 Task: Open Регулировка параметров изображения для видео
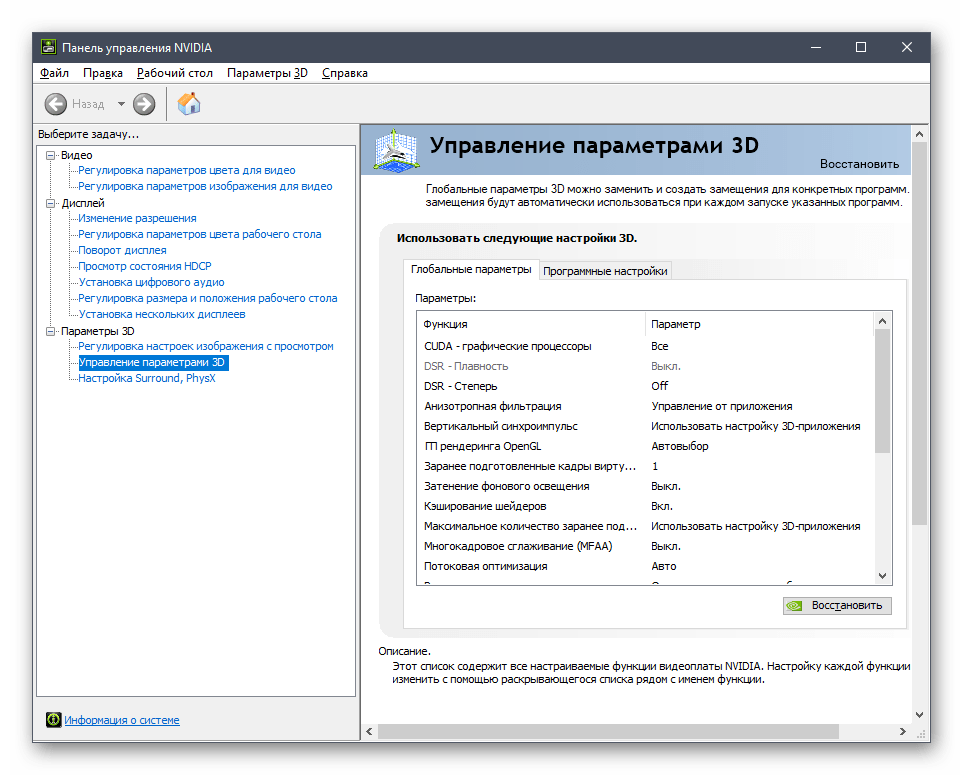[205, 186]
